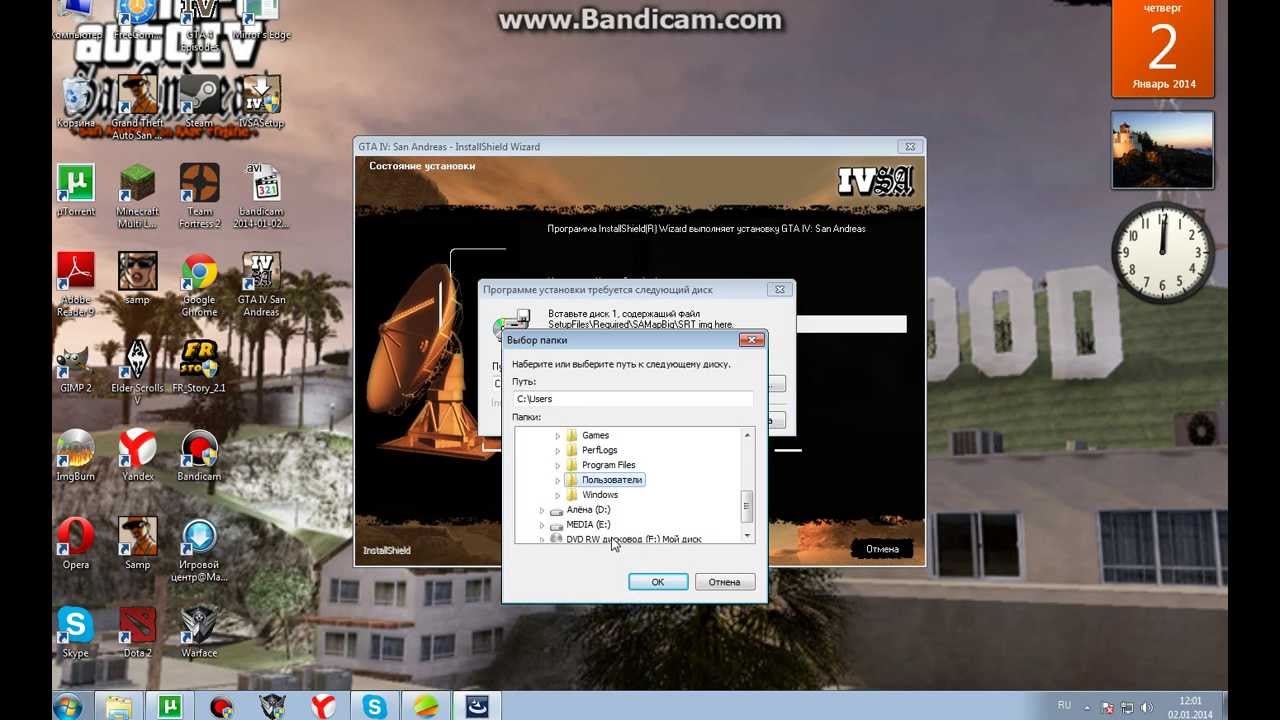Open the lowercase samp desktop shortcut
This screenshot has width=1280, height=720.
pyautogui.click(x=138, y=278)
